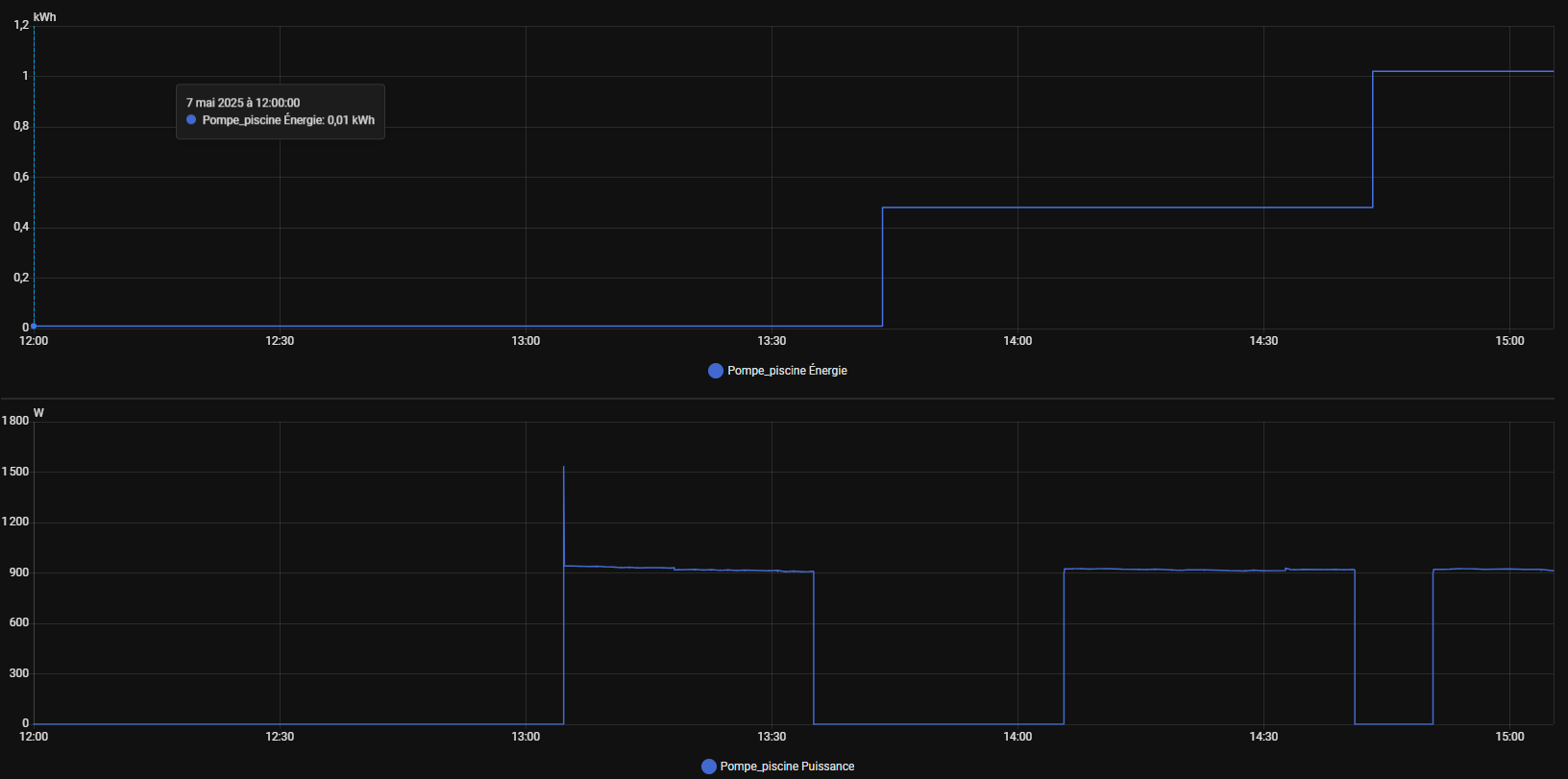
Task: Click the 600 value on power axis
Action: point(19,622)
